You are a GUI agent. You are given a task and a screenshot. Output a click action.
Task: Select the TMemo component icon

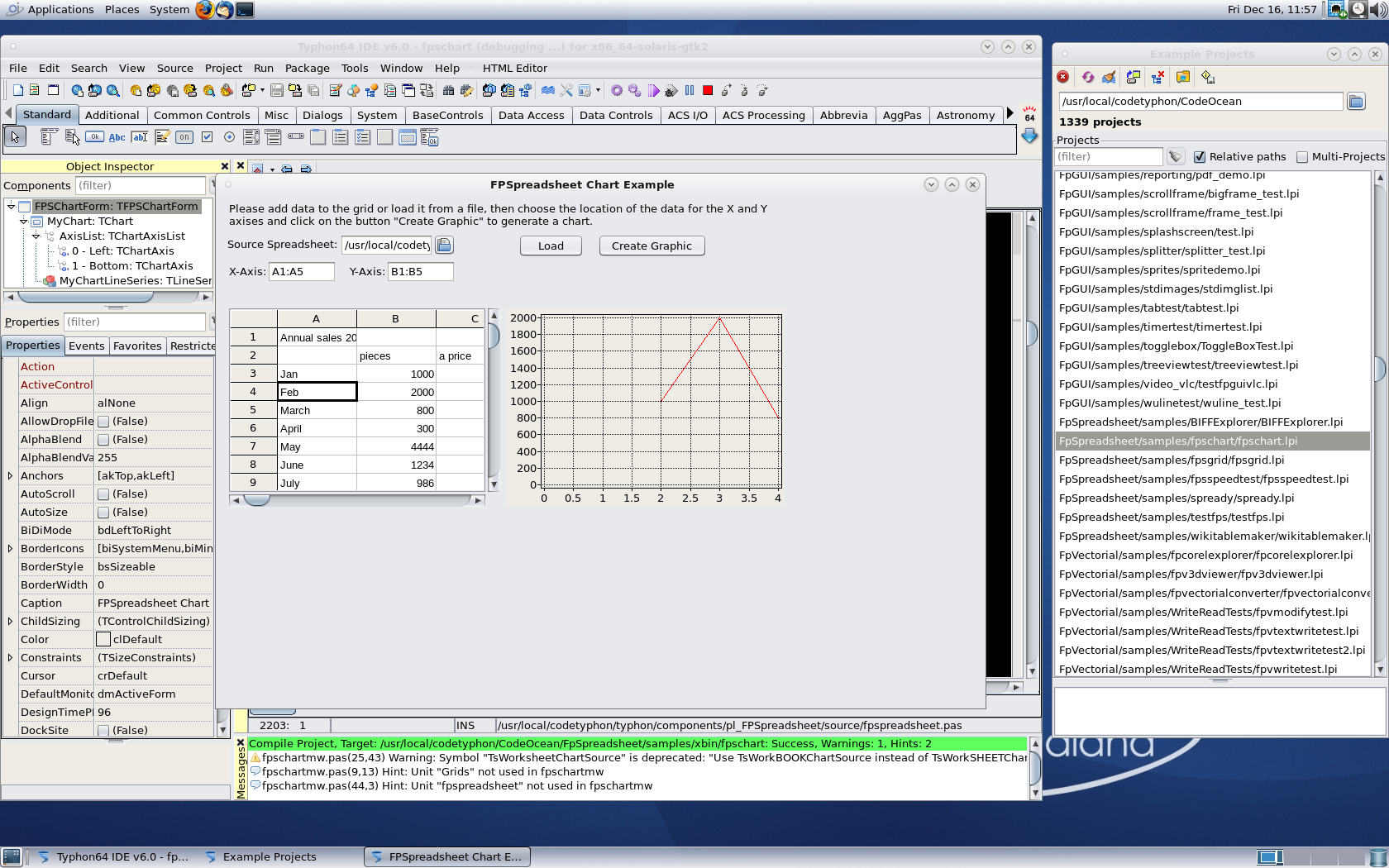[162, 137]
